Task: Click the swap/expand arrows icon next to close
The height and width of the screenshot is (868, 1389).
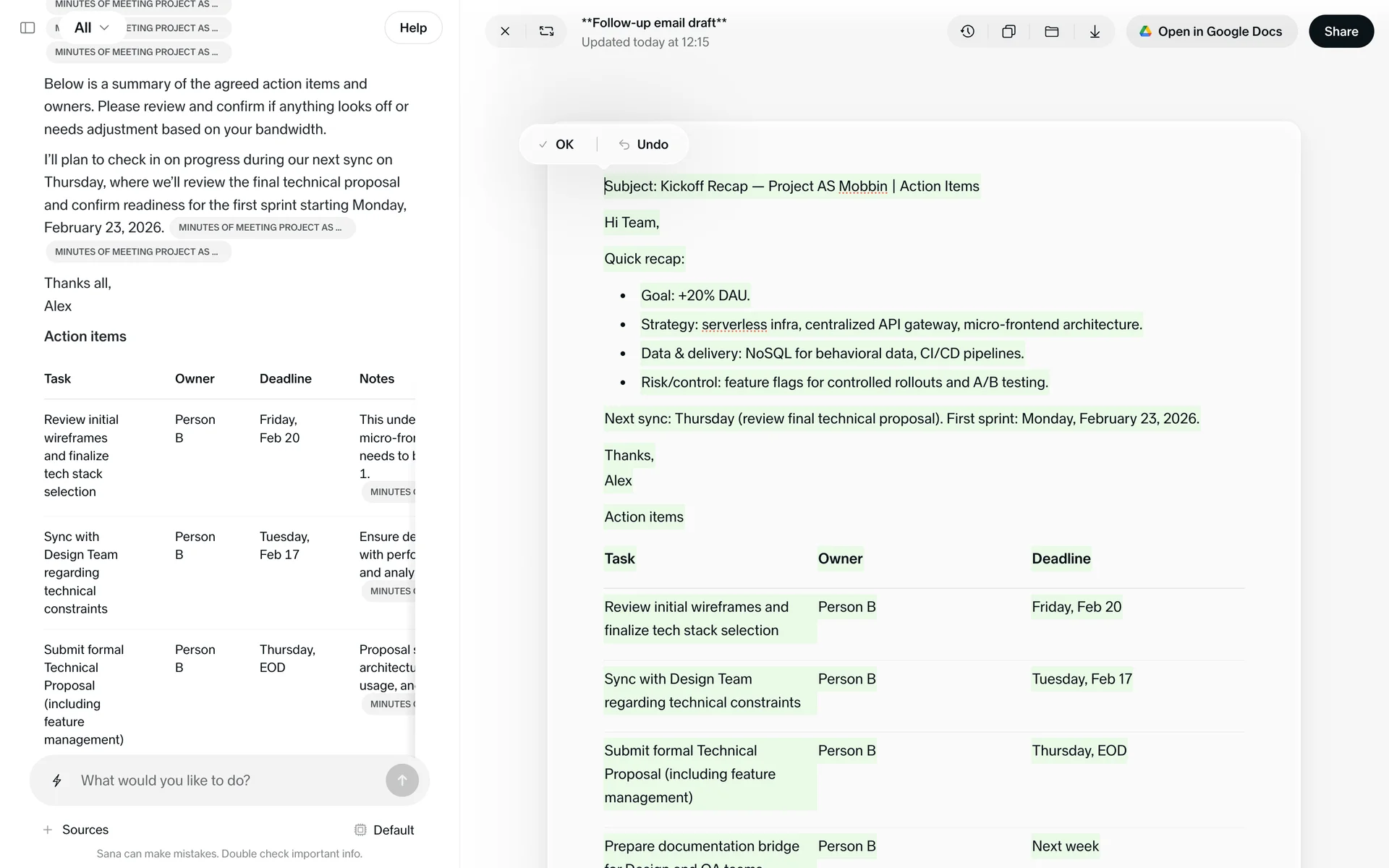Action: pyautogui.click(x=546, y=31)
